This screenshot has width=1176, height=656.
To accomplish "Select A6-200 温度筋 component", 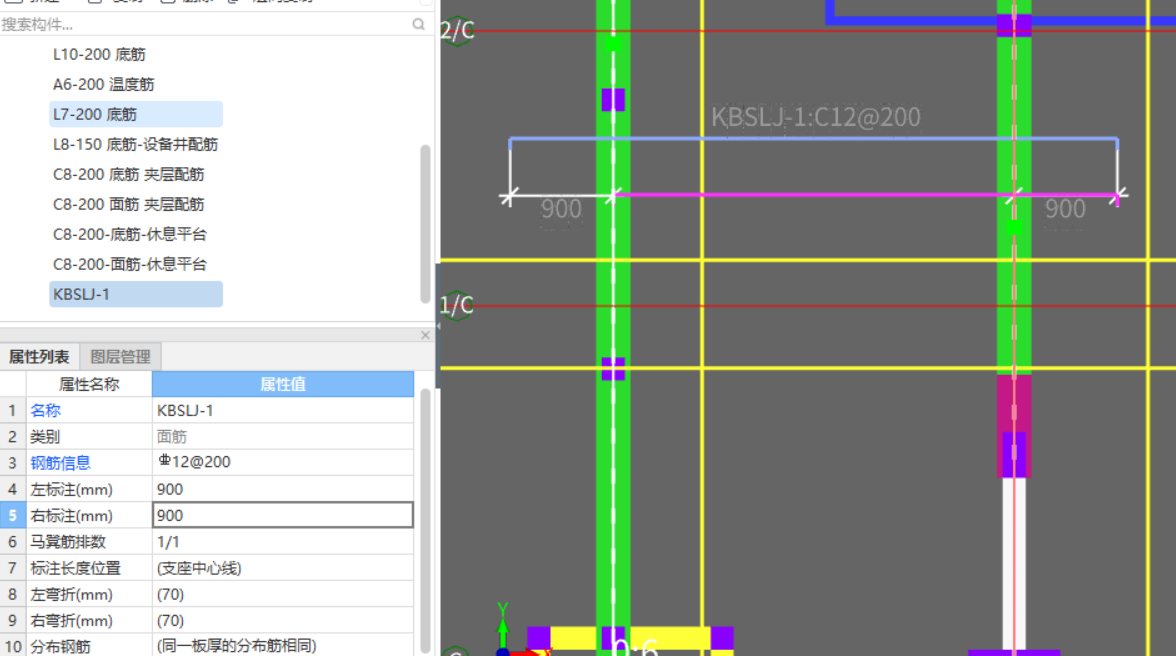I will coord(104,85).
